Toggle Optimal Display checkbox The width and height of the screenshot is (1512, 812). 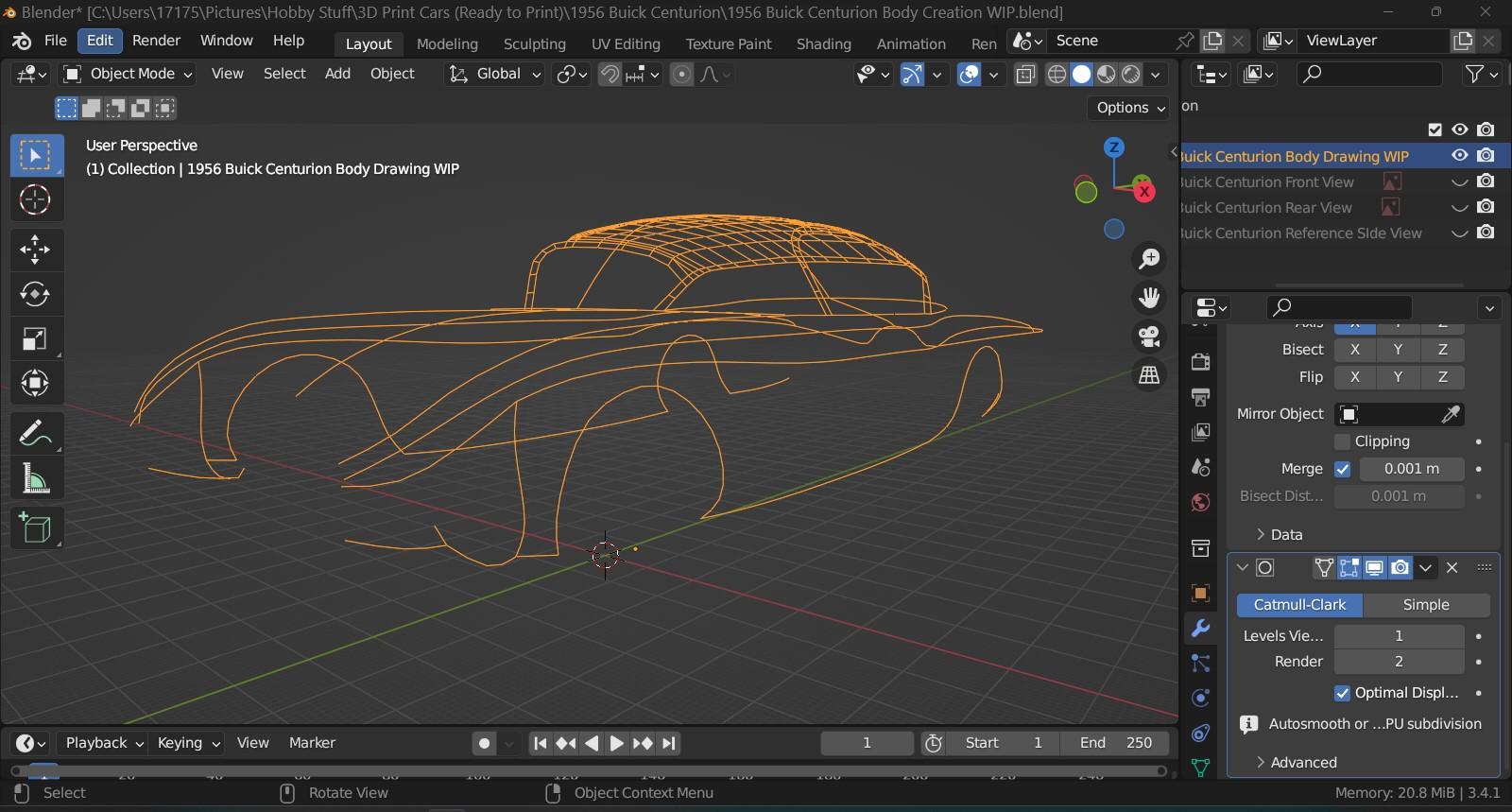point(1342,693)
